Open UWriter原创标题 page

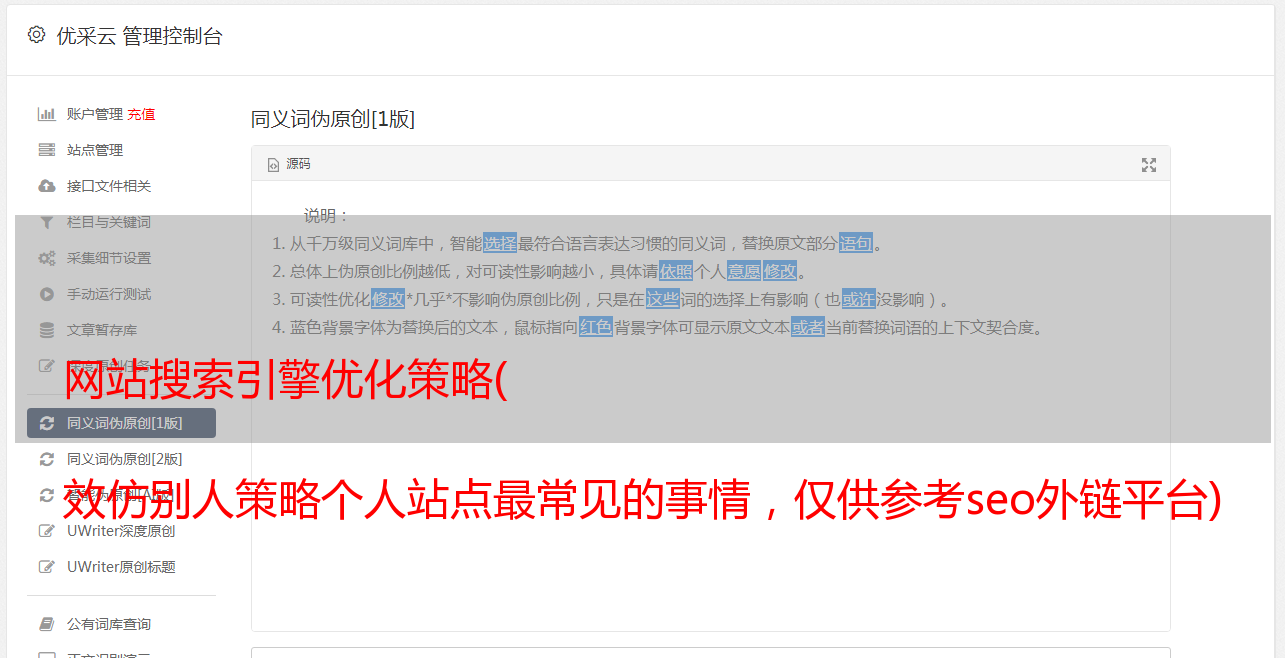[121, 567]
